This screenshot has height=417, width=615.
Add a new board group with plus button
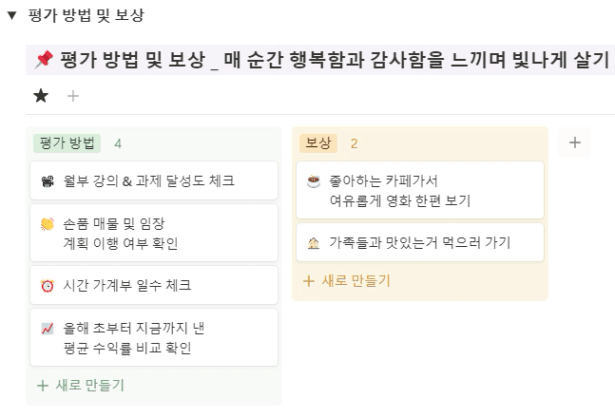click(575, 142)
